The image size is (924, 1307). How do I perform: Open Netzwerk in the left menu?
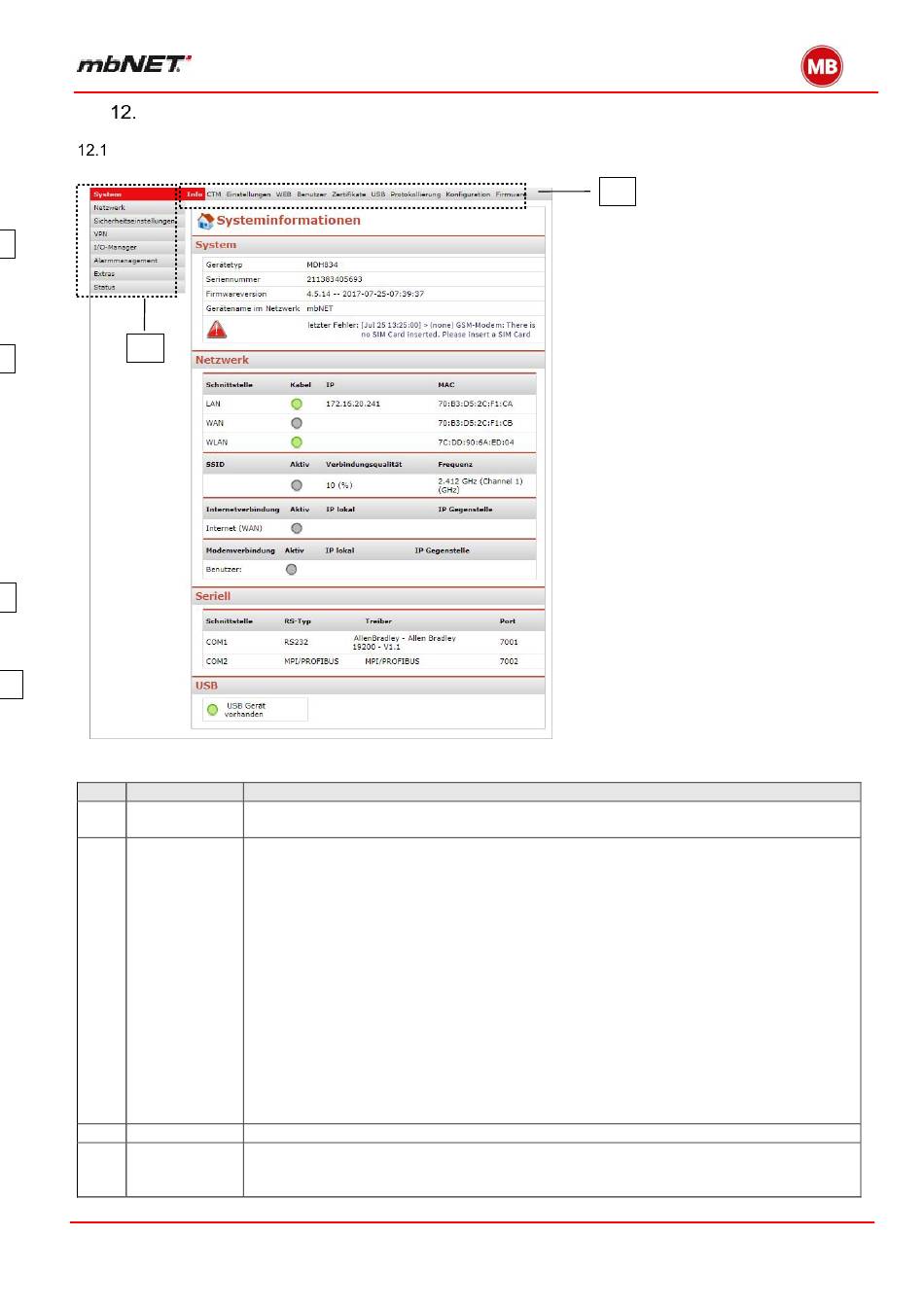[x=133, y=208]
